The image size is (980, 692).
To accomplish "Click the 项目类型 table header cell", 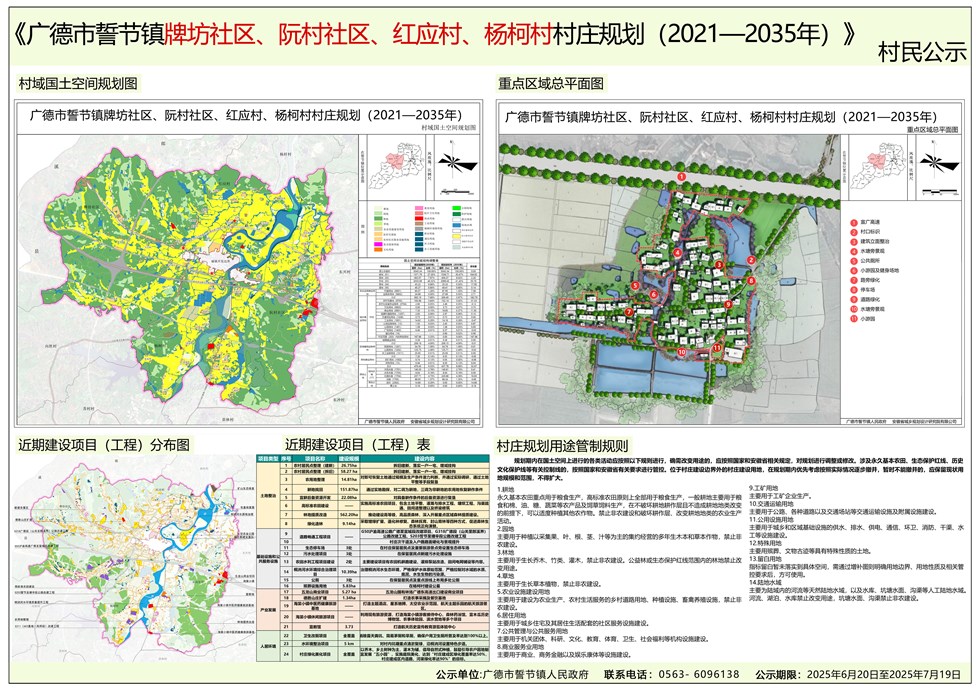I will click(267, 458).
